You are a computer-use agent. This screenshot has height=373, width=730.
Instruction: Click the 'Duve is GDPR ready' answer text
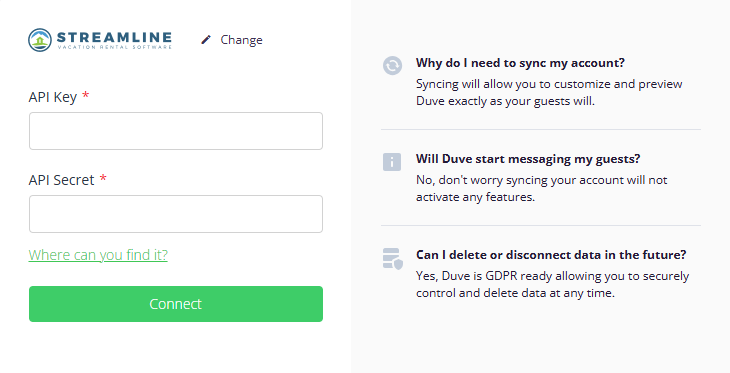pyautogui.click(x=553, y=284)
